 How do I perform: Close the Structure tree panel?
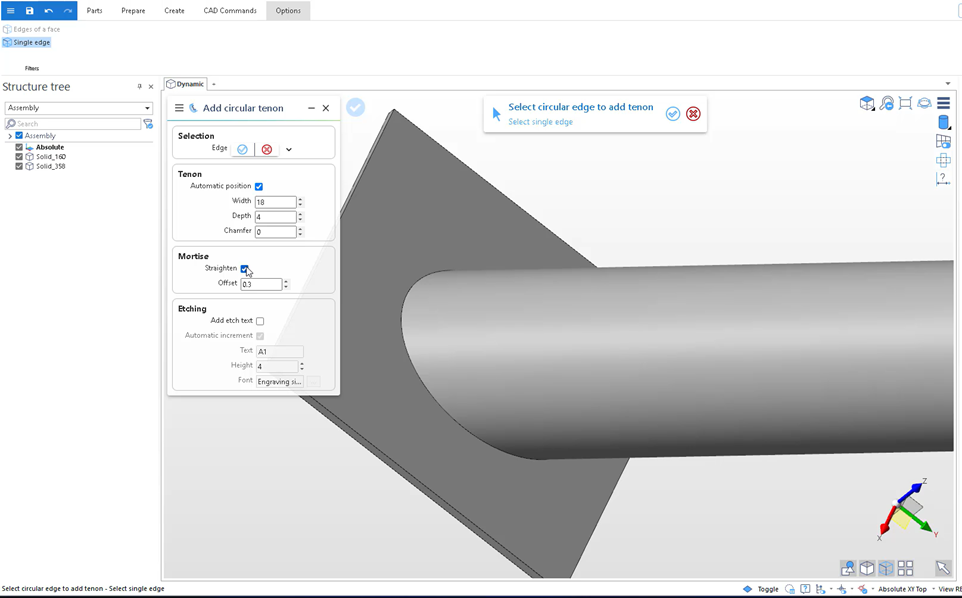[x=151, y=86]
